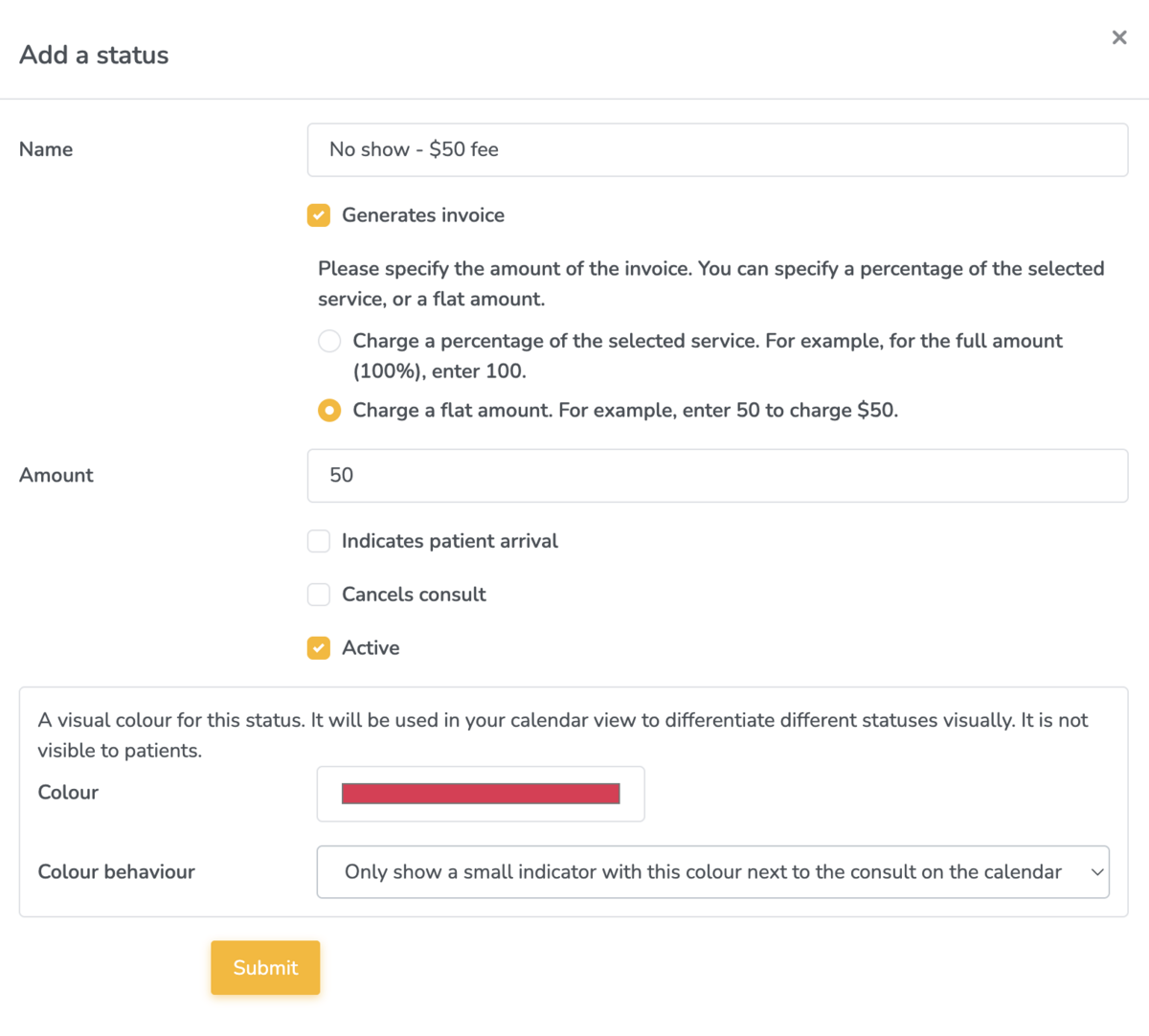1149x1036 pixels.
Task: Place cursor in the Amount box showing 50
Action: coord(717,476)
